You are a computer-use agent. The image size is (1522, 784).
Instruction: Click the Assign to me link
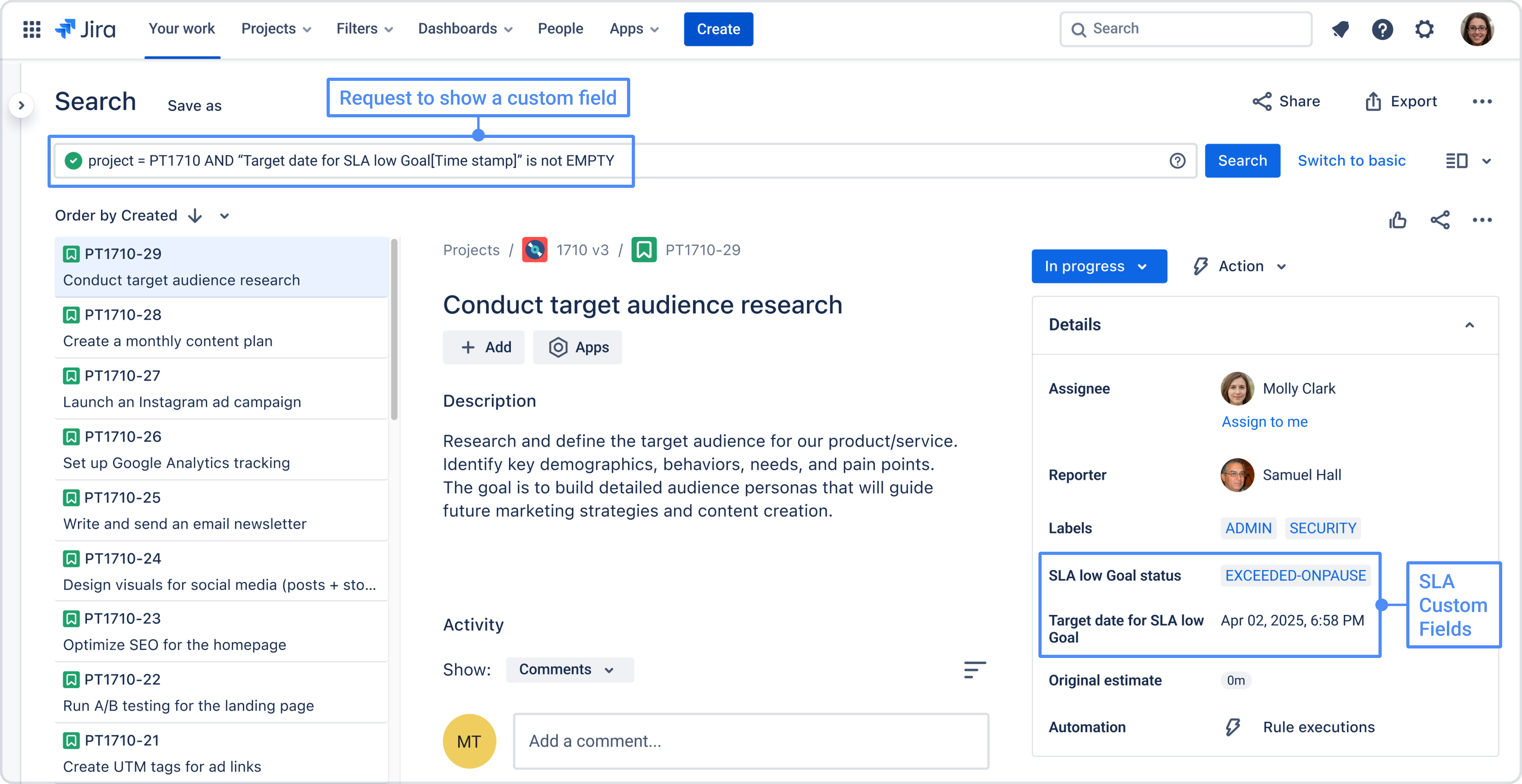1264,422
